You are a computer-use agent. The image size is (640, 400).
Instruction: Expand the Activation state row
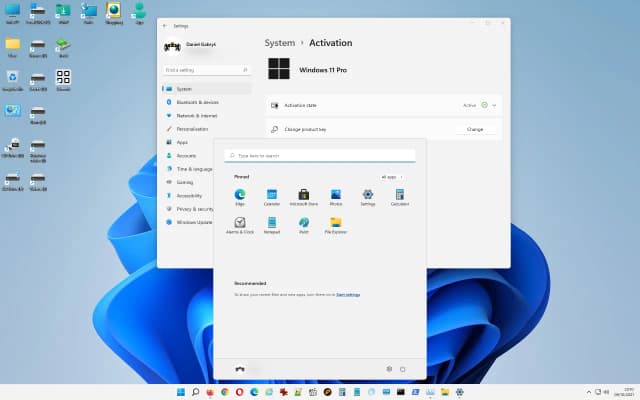pos(494,104)
